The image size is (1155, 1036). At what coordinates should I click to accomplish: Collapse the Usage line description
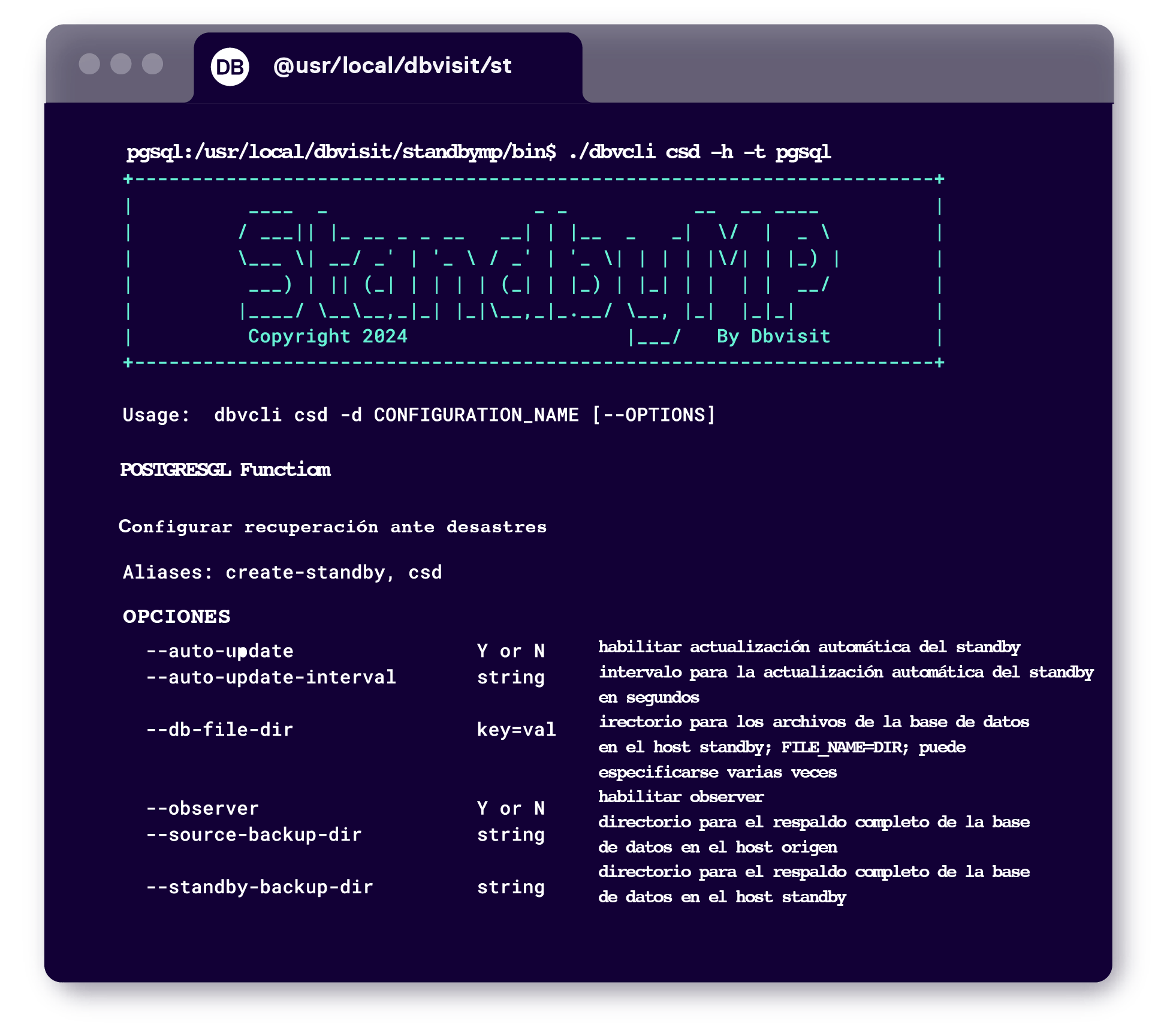coord(418,414)
